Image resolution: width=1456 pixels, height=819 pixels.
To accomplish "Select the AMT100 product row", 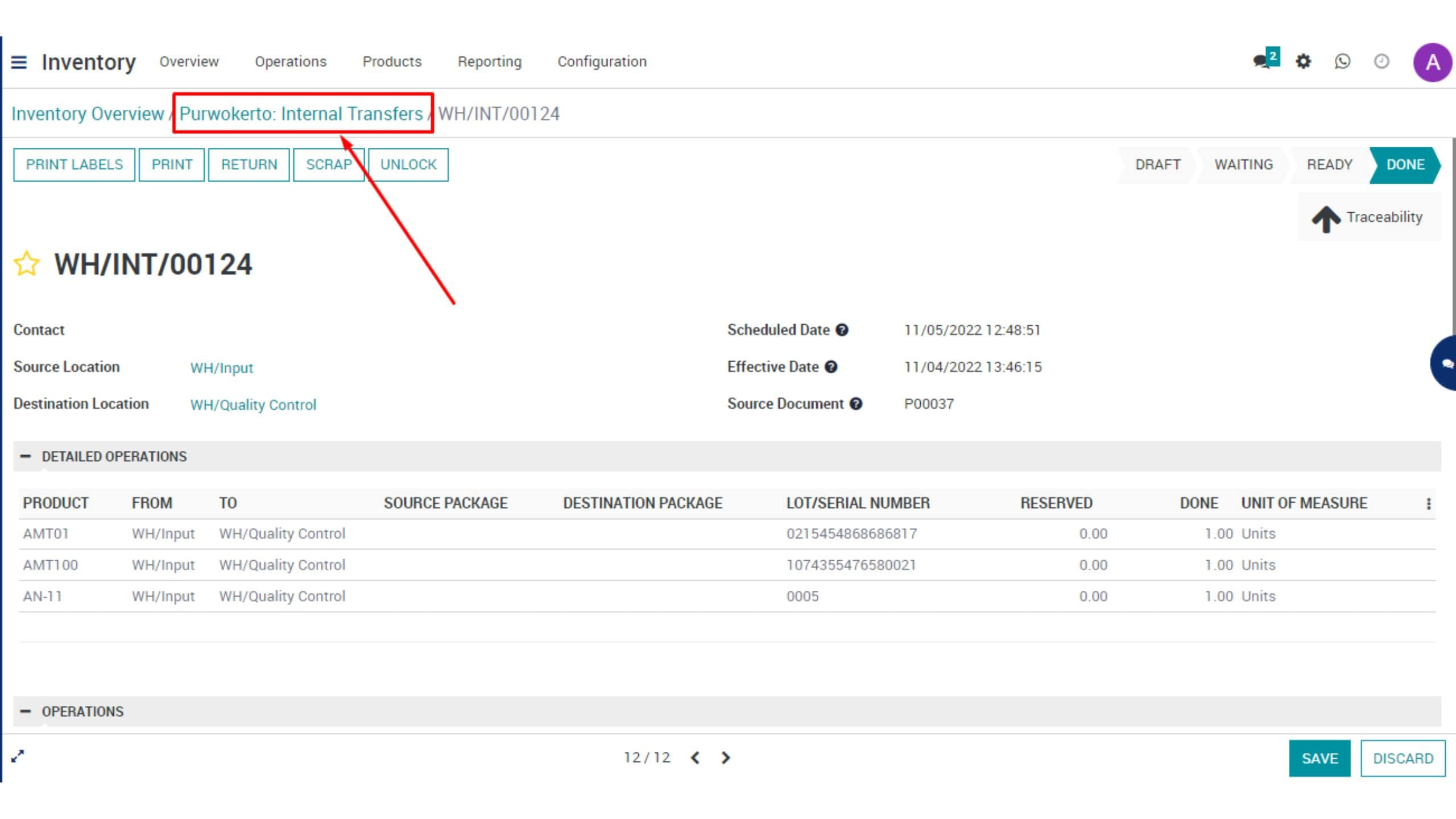I will [727, 565].
